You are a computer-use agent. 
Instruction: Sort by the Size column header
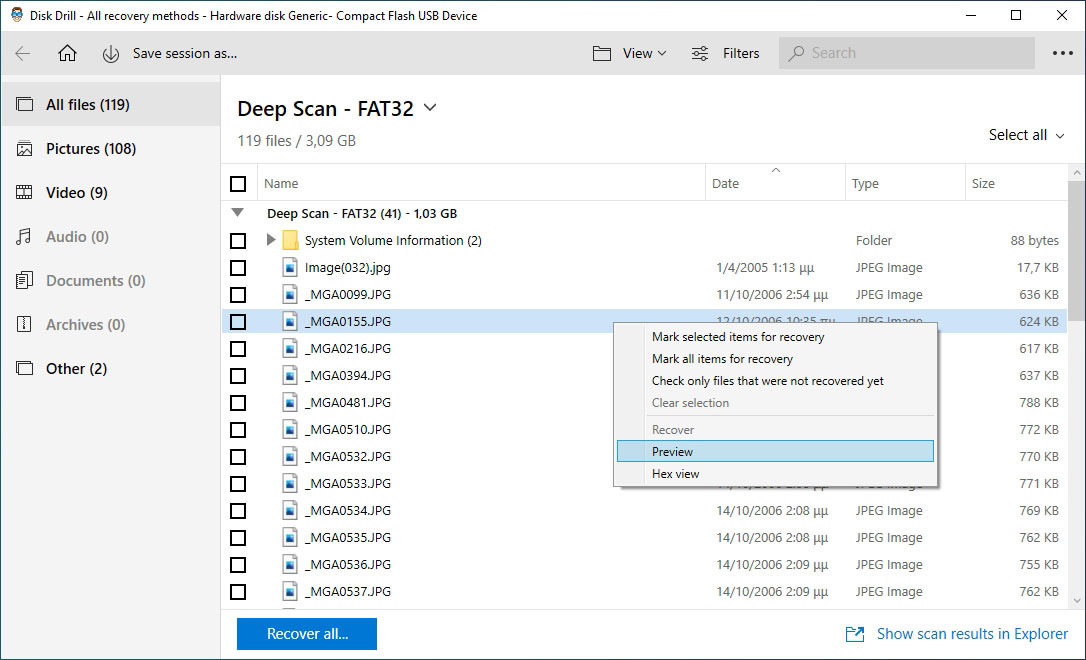point(1015,184)
